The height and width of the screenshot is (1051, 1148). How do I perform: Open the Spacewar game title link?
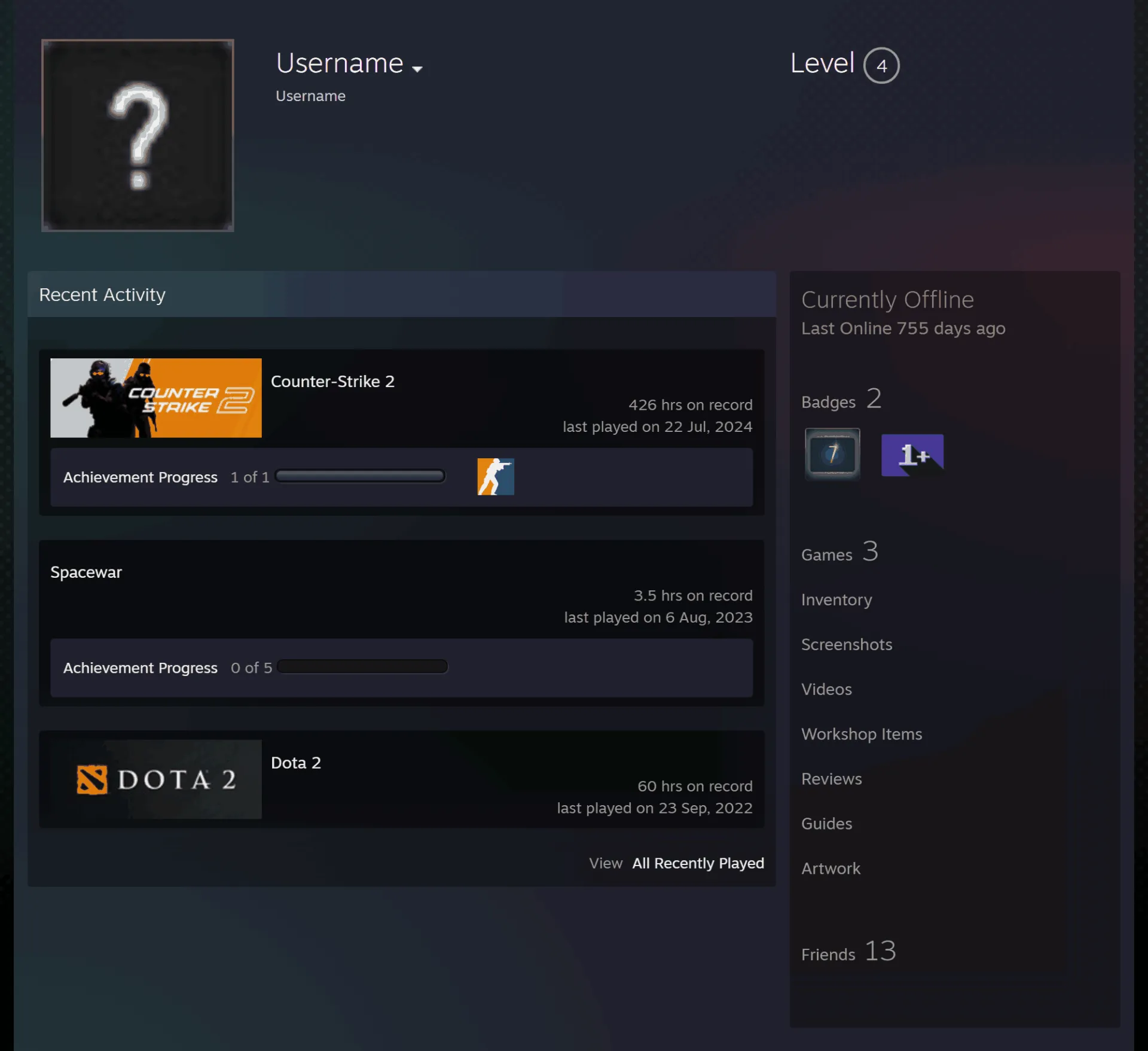pos(86,572)
